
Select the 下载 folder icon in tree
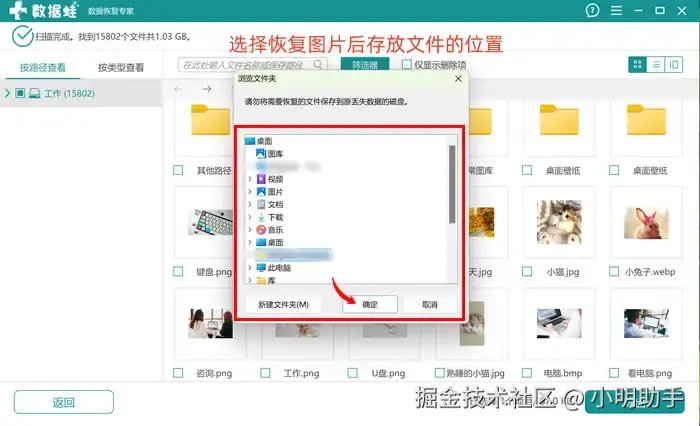pos(262,217)
